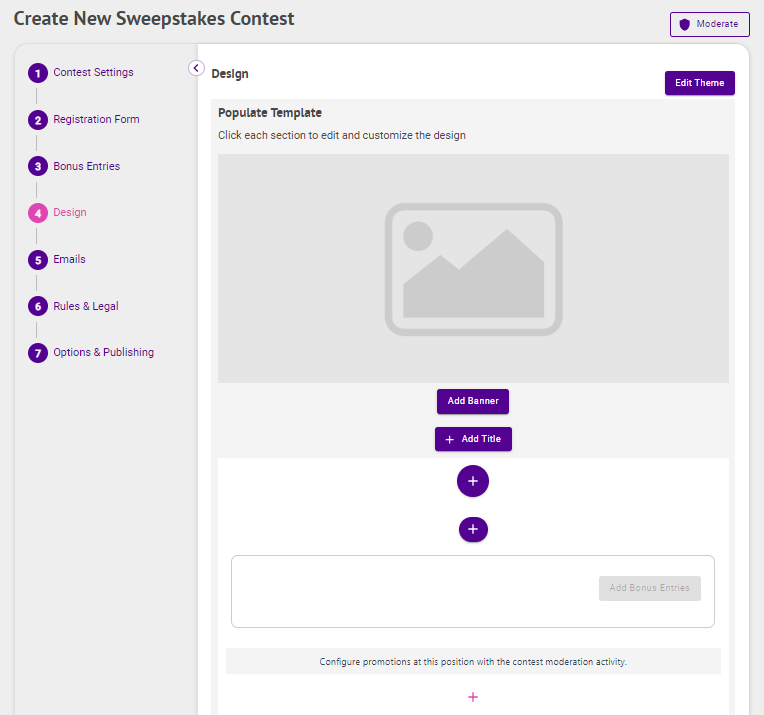
Task: Click the pink plus icon below promotions
Action: click(x=473, y=697)
